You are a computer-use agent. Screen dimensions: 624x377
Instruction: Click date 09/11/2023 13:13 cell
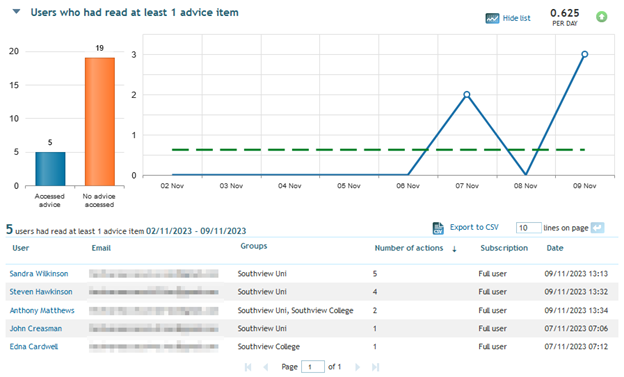(576, 273)
